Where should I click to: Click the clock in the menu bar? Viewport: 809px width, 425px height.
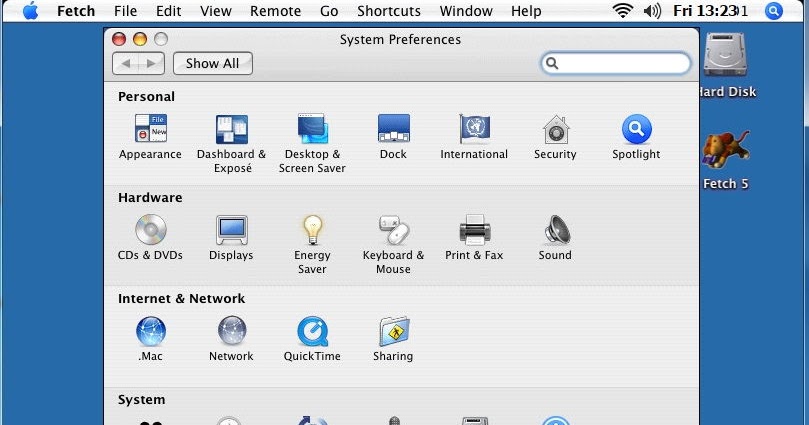[710, 11]
